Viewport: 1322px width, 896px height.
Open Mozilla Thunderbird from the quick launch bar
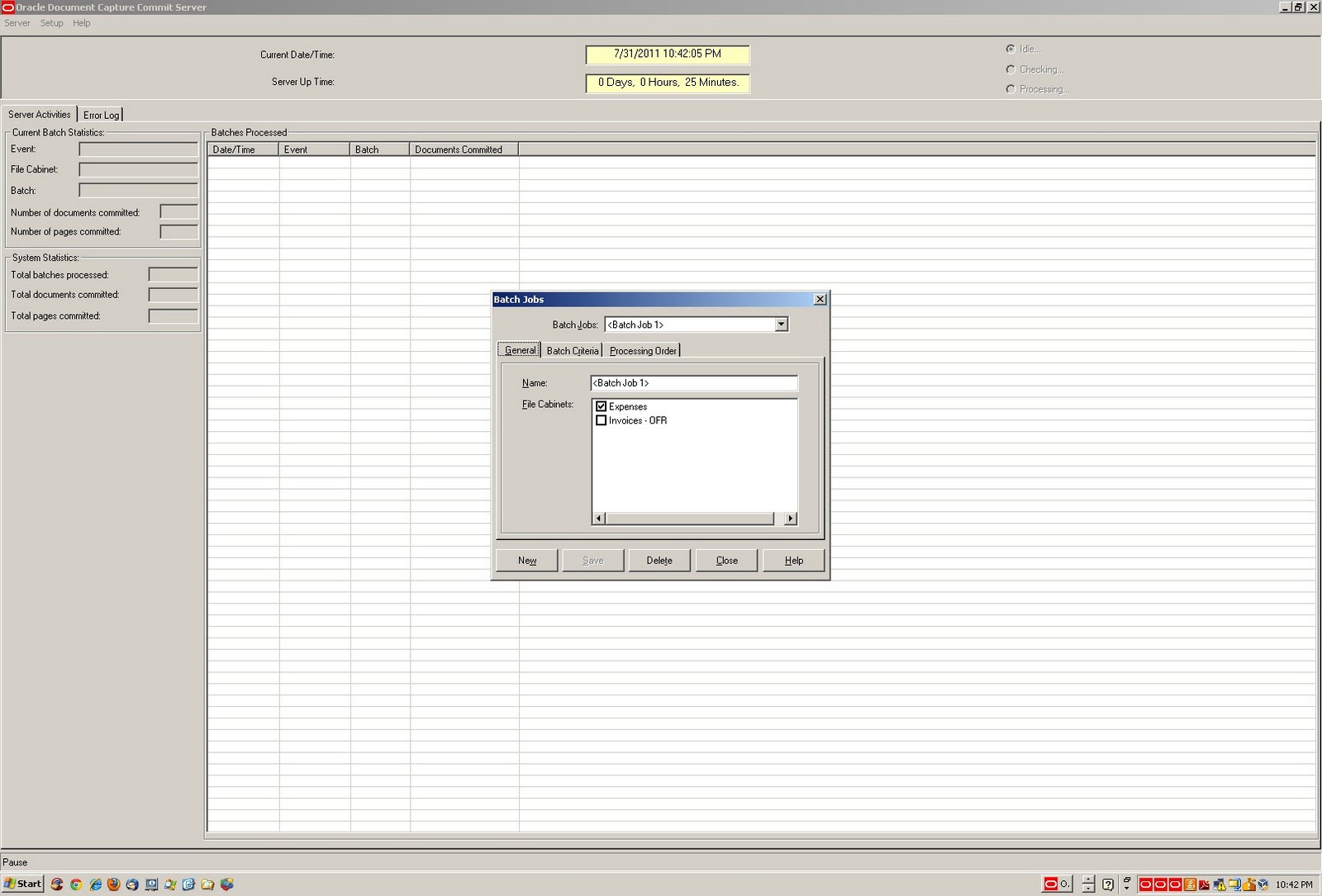[132, 884]
